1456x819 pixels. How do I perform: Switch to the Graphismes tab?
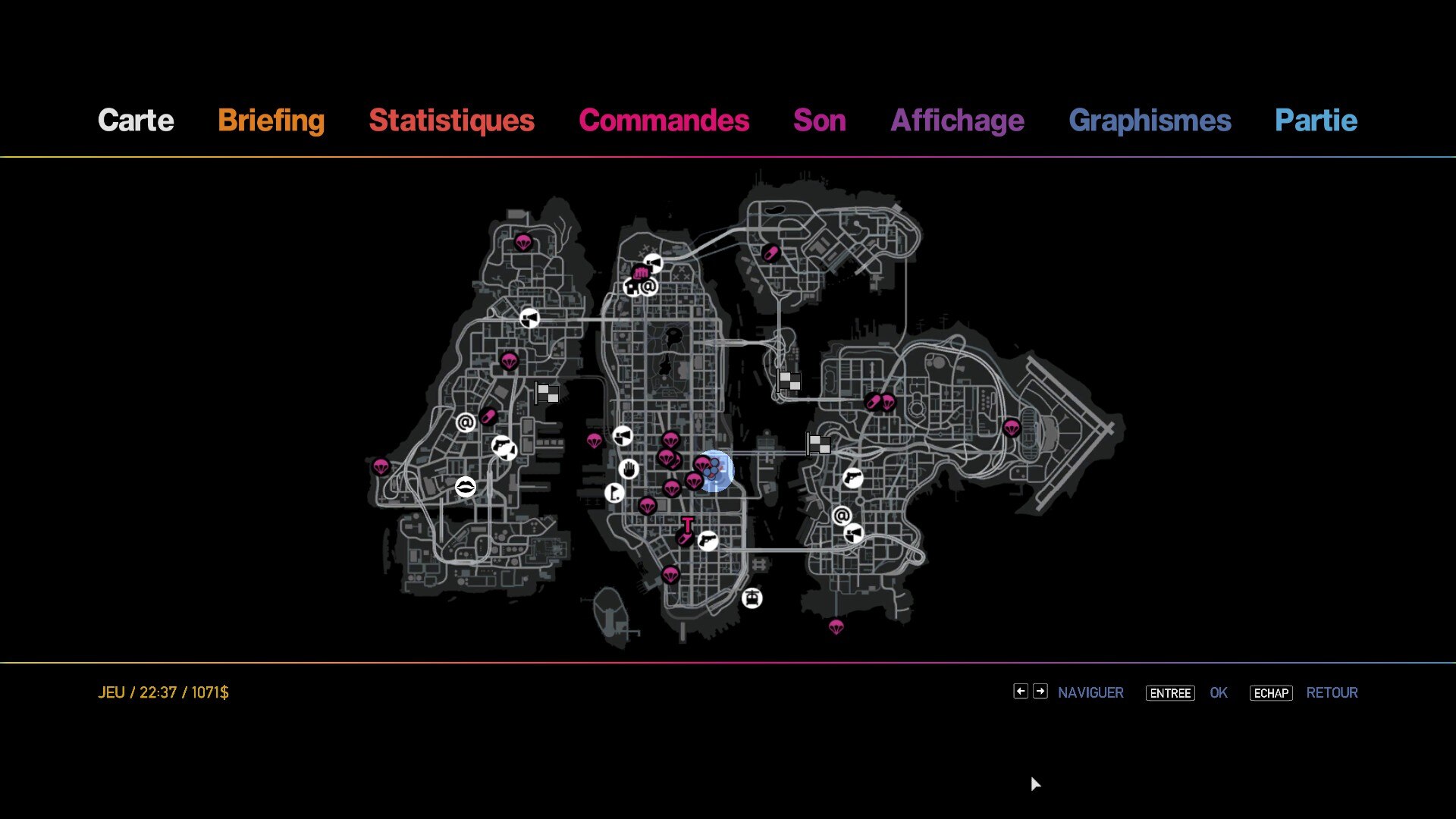point(1150,121)
